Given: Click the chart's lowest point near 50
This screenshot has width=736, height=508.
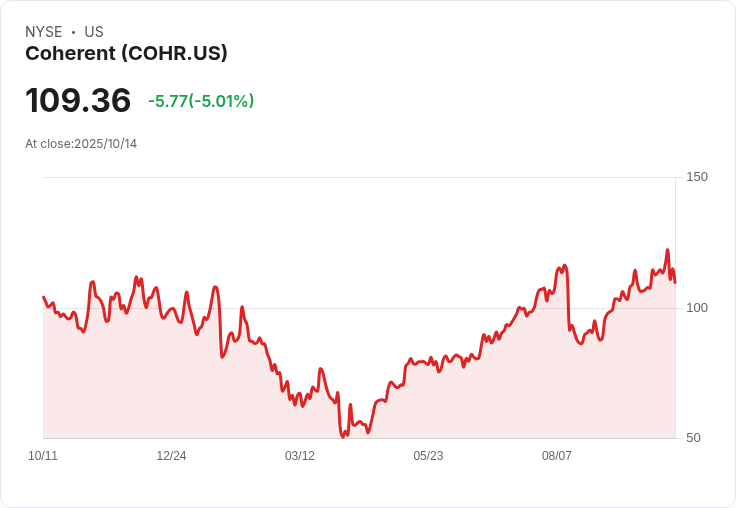Looking at the screenshot, I should pos(342,436).
